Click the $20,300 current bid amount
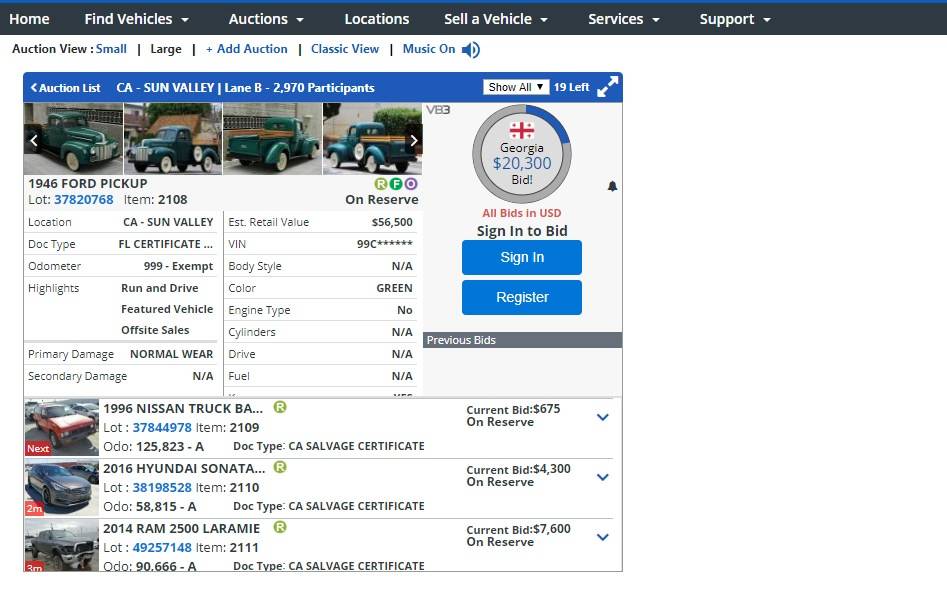The image size is (947, 595). coord(522,164)
